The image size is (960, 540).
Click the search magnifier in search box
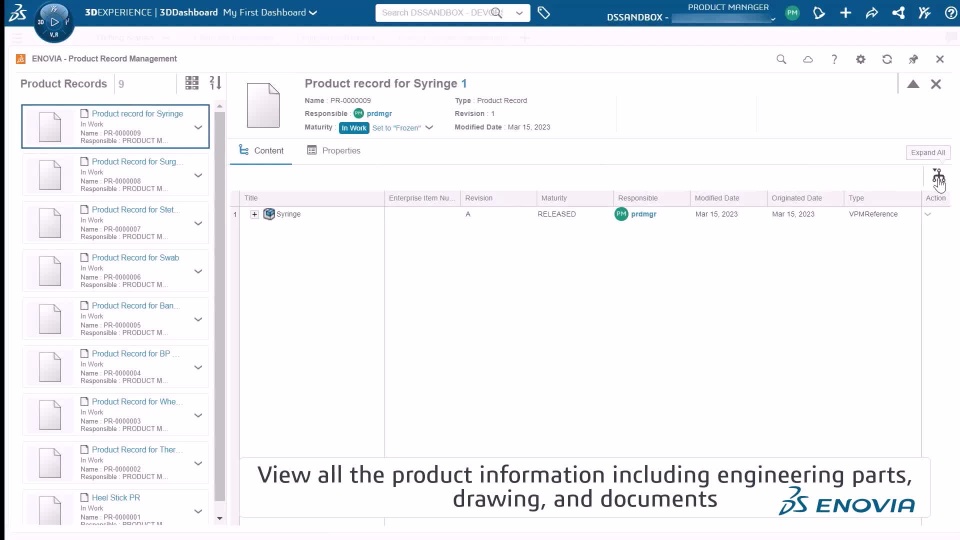pos(497,13)
